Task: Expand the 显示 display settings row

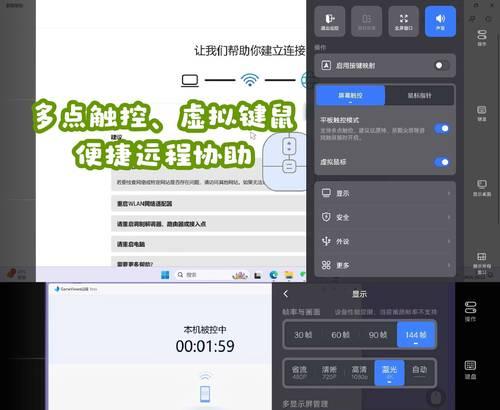Action: 385,193
